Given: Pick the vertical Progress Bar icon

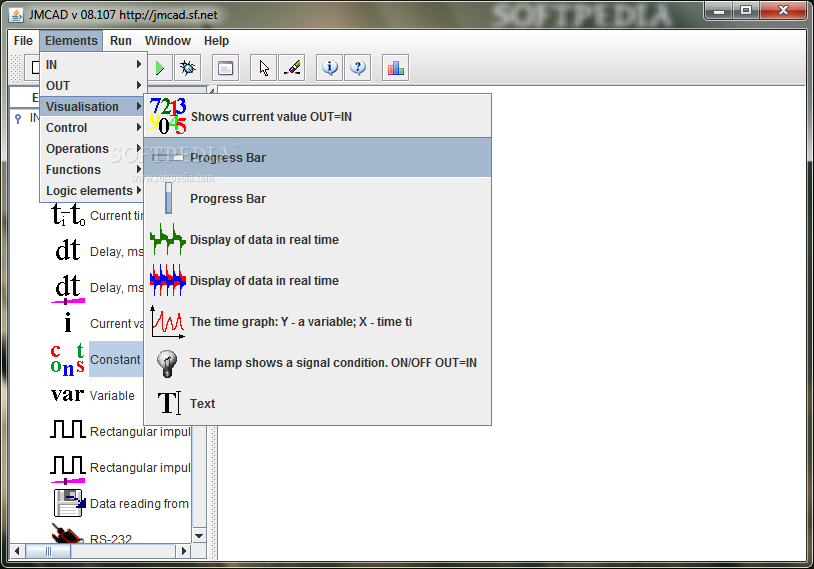Looking at the screenshot, I should 168,198.
